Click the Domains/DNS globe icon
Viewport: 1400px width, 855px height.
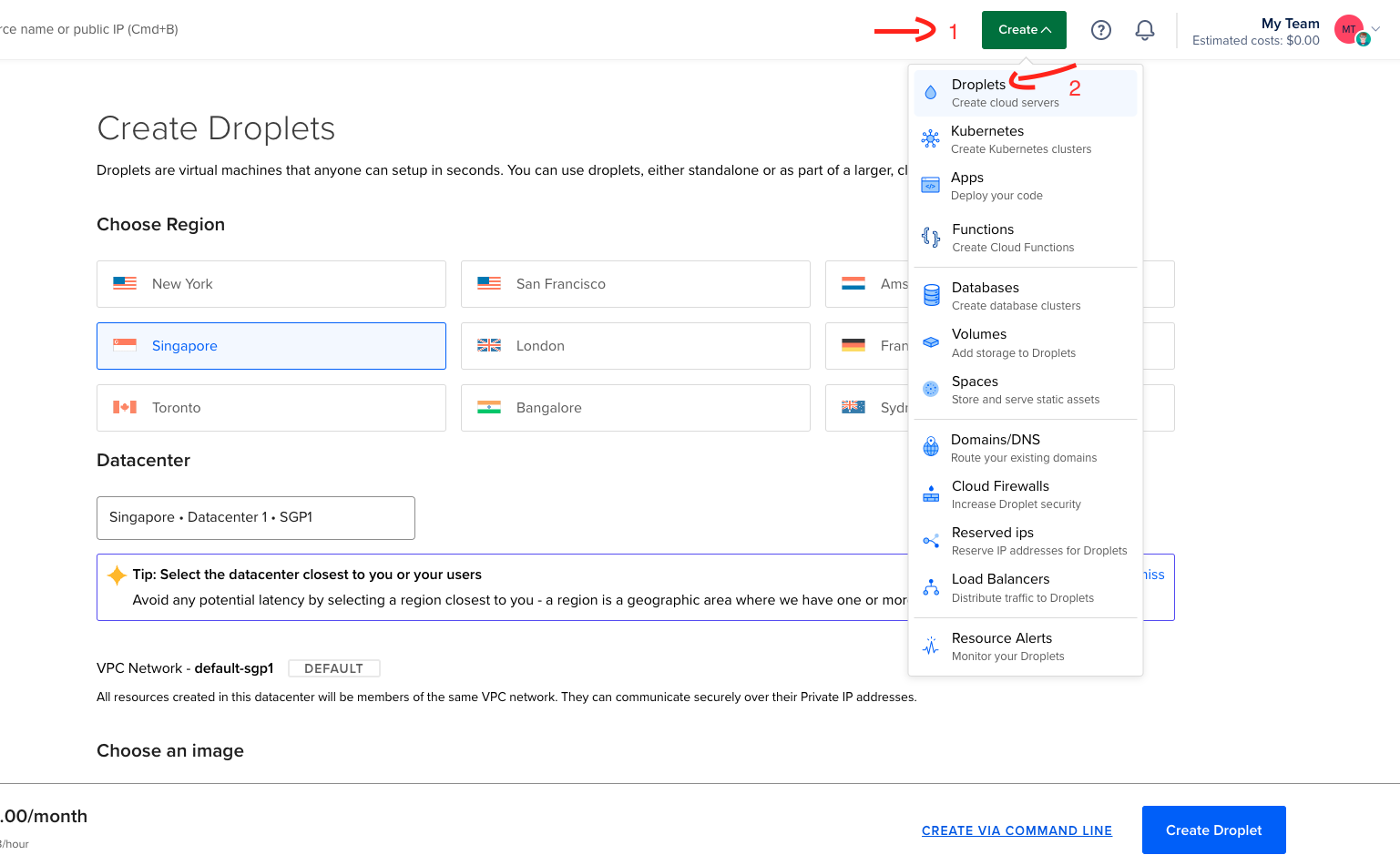[x=930, y=447]
